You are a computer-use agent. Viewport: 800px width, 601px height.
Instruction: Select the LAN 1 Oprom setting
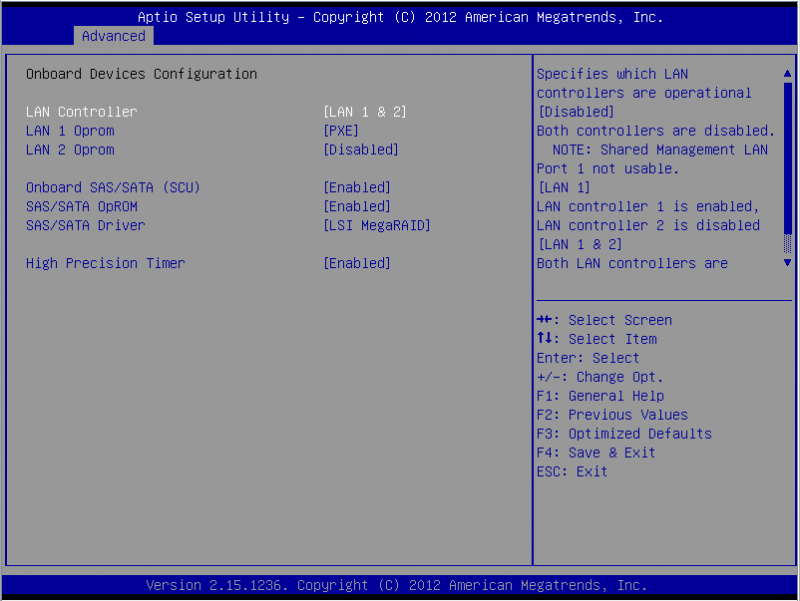click(70, 131)
